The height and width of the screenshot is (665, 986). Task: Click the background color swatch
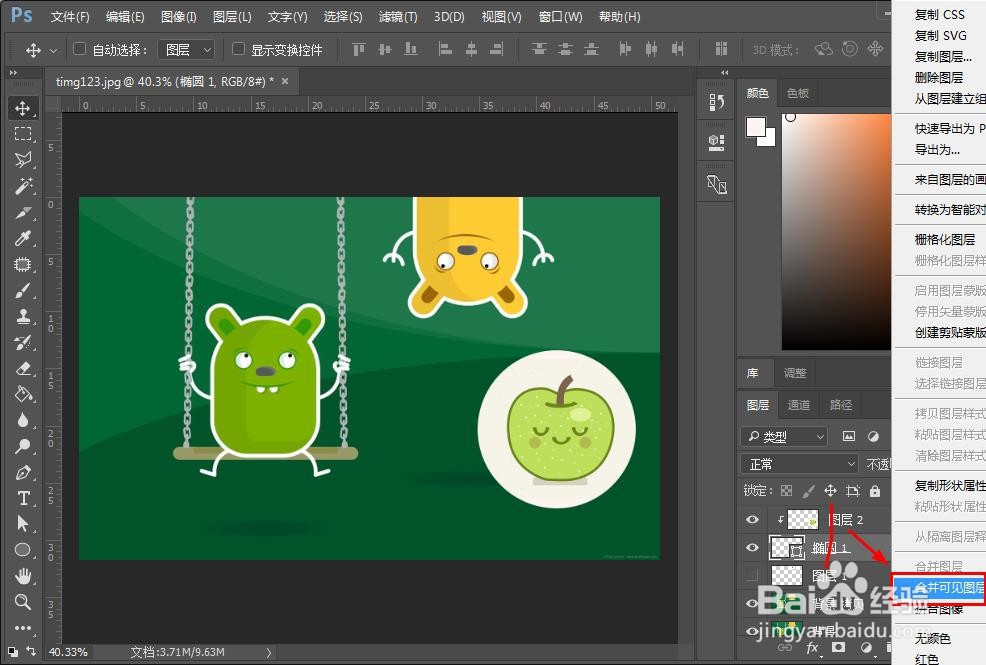(x=770, y=140)
